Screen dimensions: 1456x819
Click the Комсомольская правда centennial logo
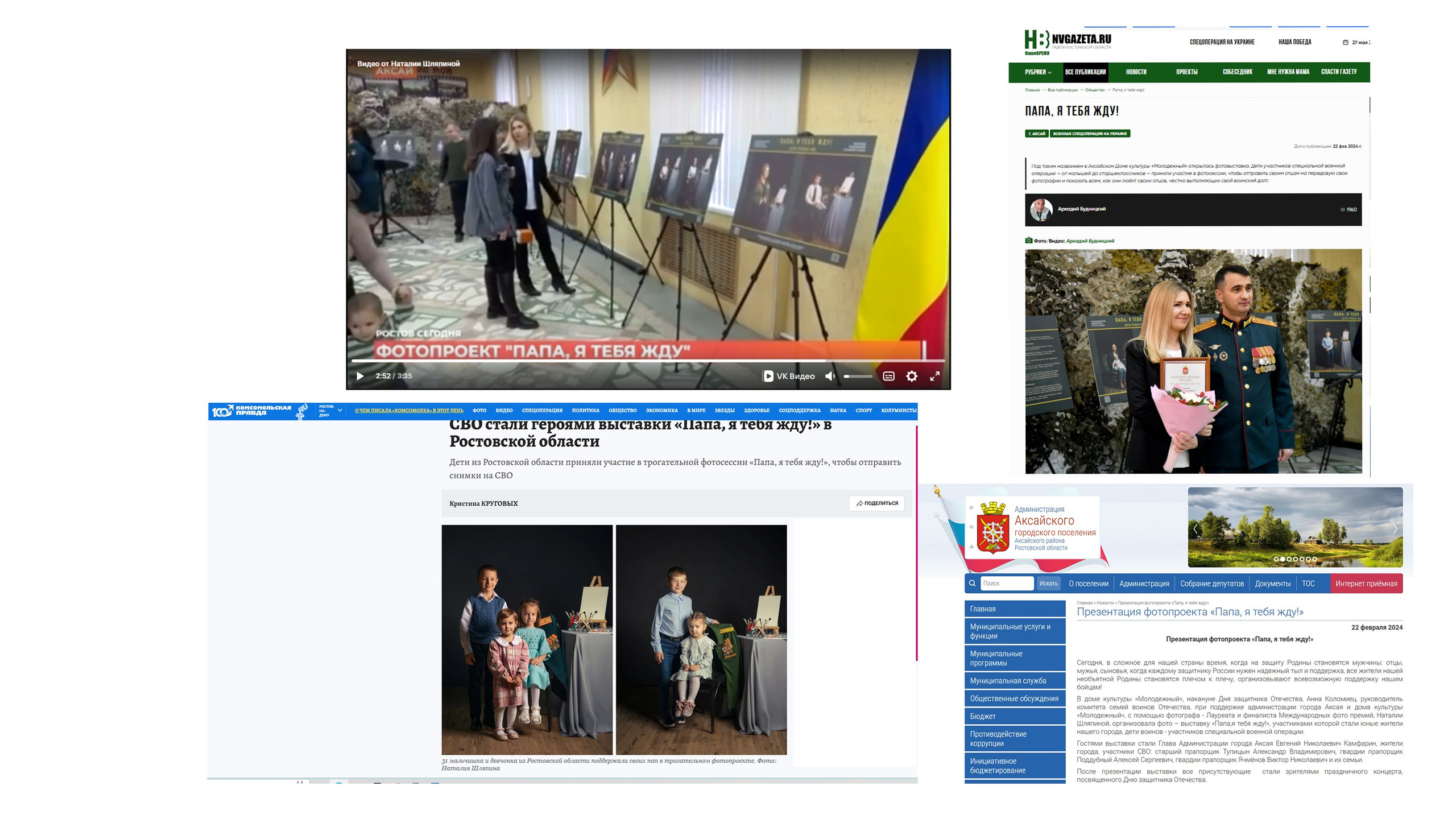[x=253, y=410]
